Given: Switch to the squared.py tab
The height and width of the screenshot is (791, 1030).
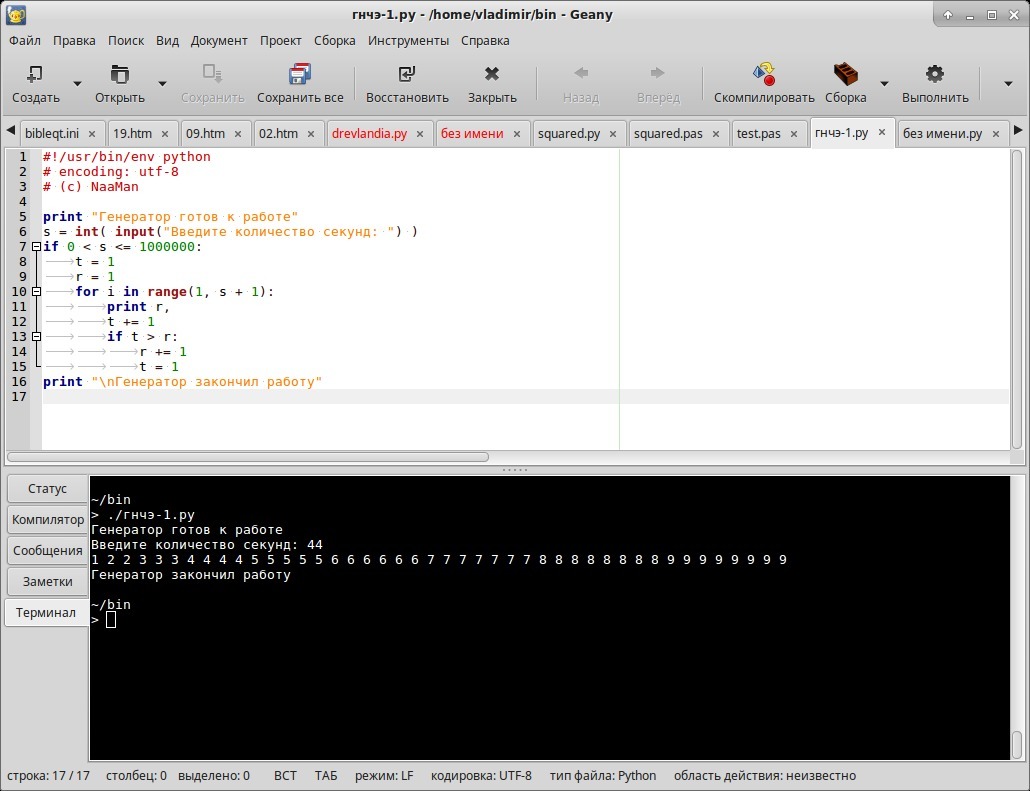Looking at the screenshot, I should 569,133.
